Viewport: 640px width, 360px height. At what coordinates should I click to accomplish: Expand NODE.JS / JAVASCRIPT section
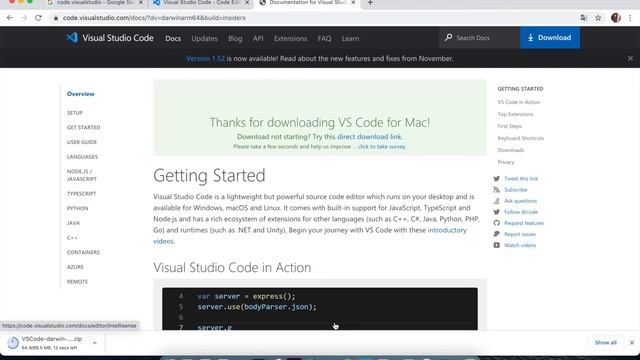click(x=82, y=175)
